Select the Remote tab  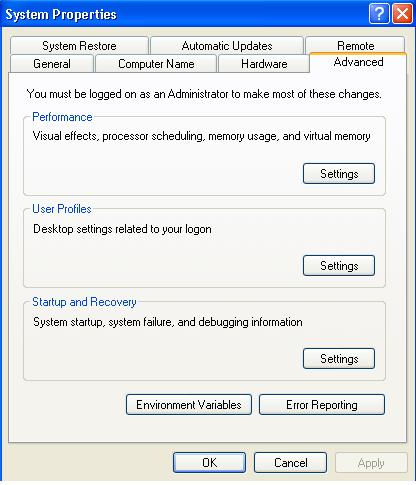355,45
